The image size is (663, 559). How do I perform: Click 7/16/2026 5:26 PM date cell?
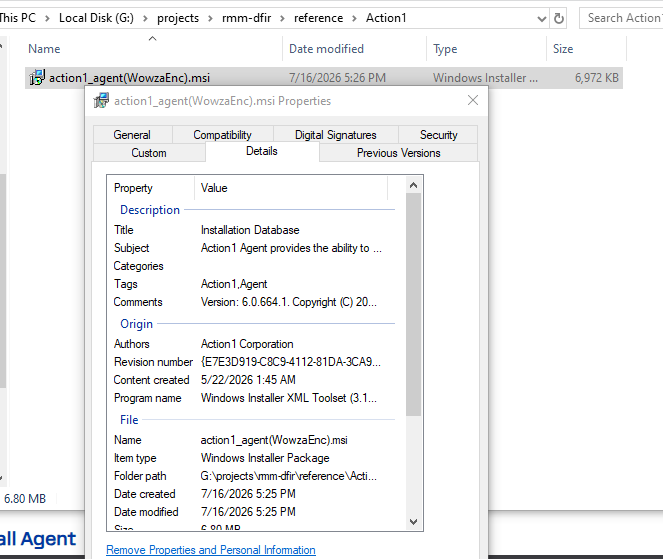pyautogui.click(x=337, y=78)
